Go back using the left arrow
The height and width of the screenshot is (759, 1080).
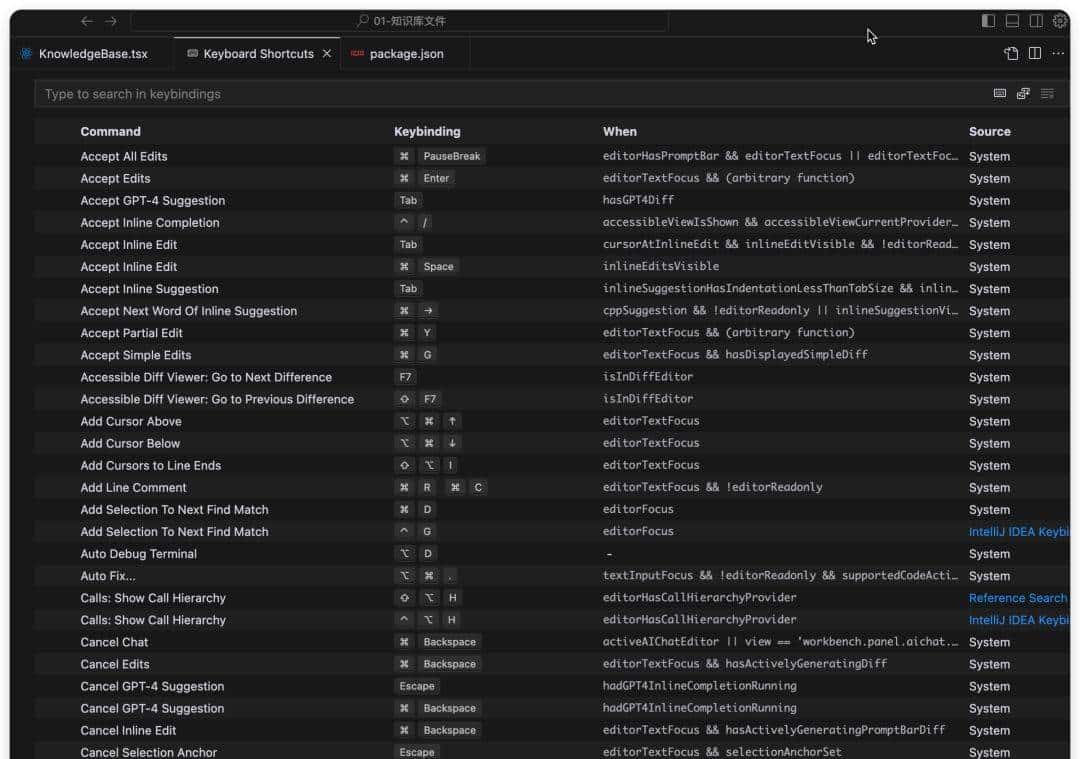pos(87,21)
